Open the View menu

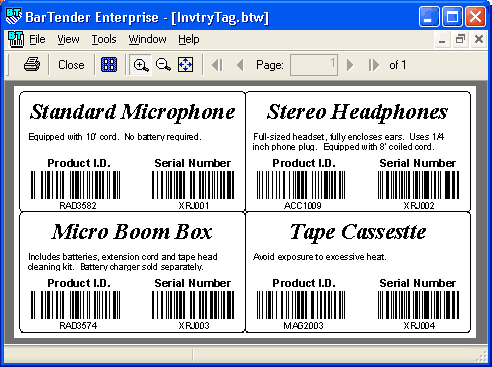click(68, 39)
